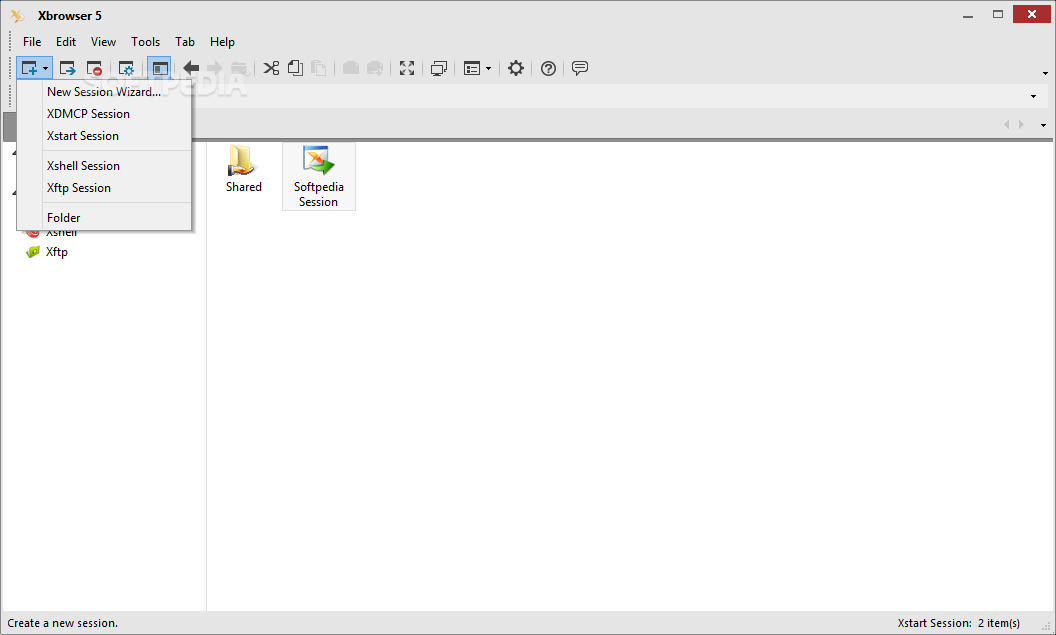Screen dimensions: 1056x635
Task: Open Session Properties gear-window icon
Action: point(126,68)
